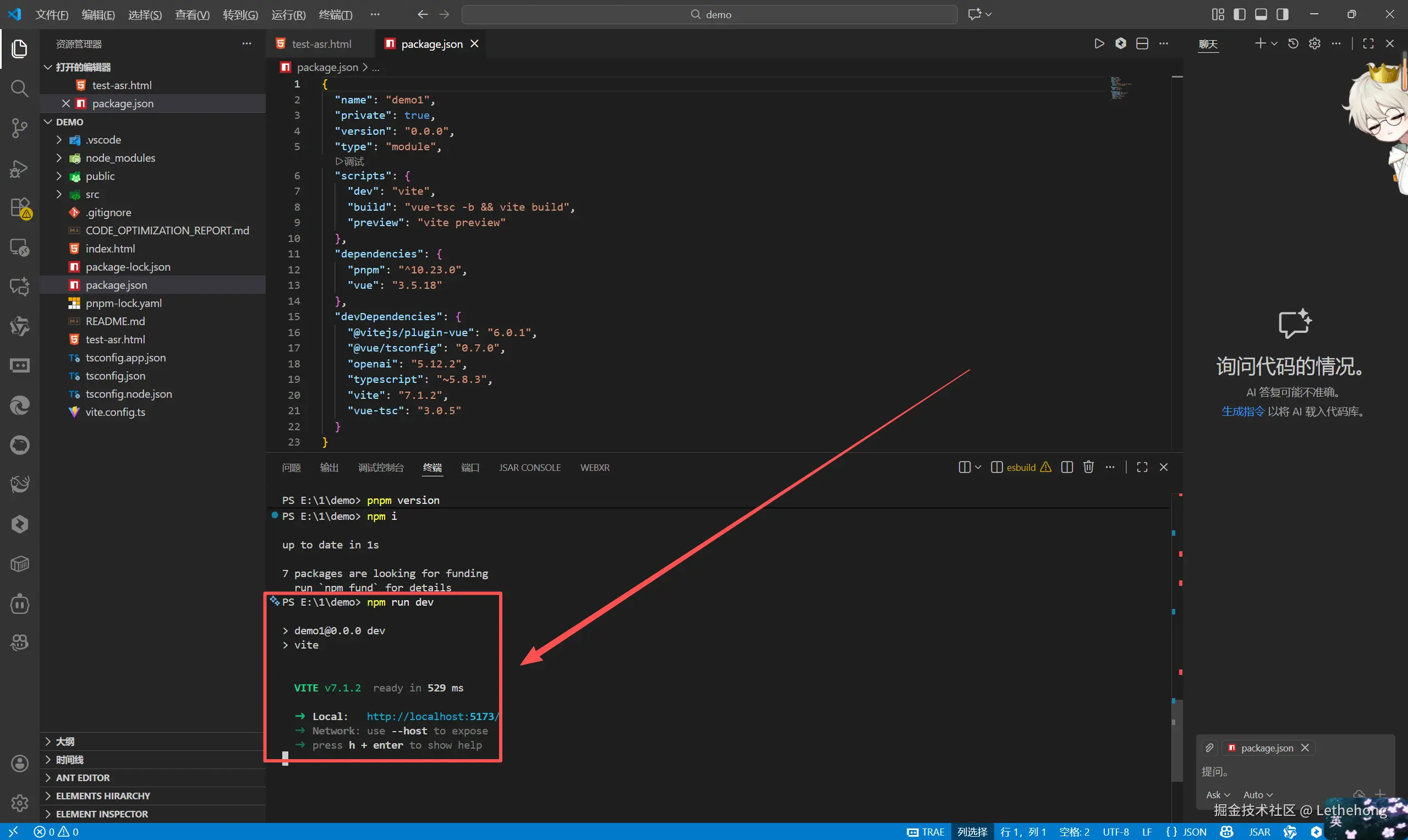Open the Ask mode dropdown
The width and height of the screenshot is (1408, 840).
tap(1217, 795)
